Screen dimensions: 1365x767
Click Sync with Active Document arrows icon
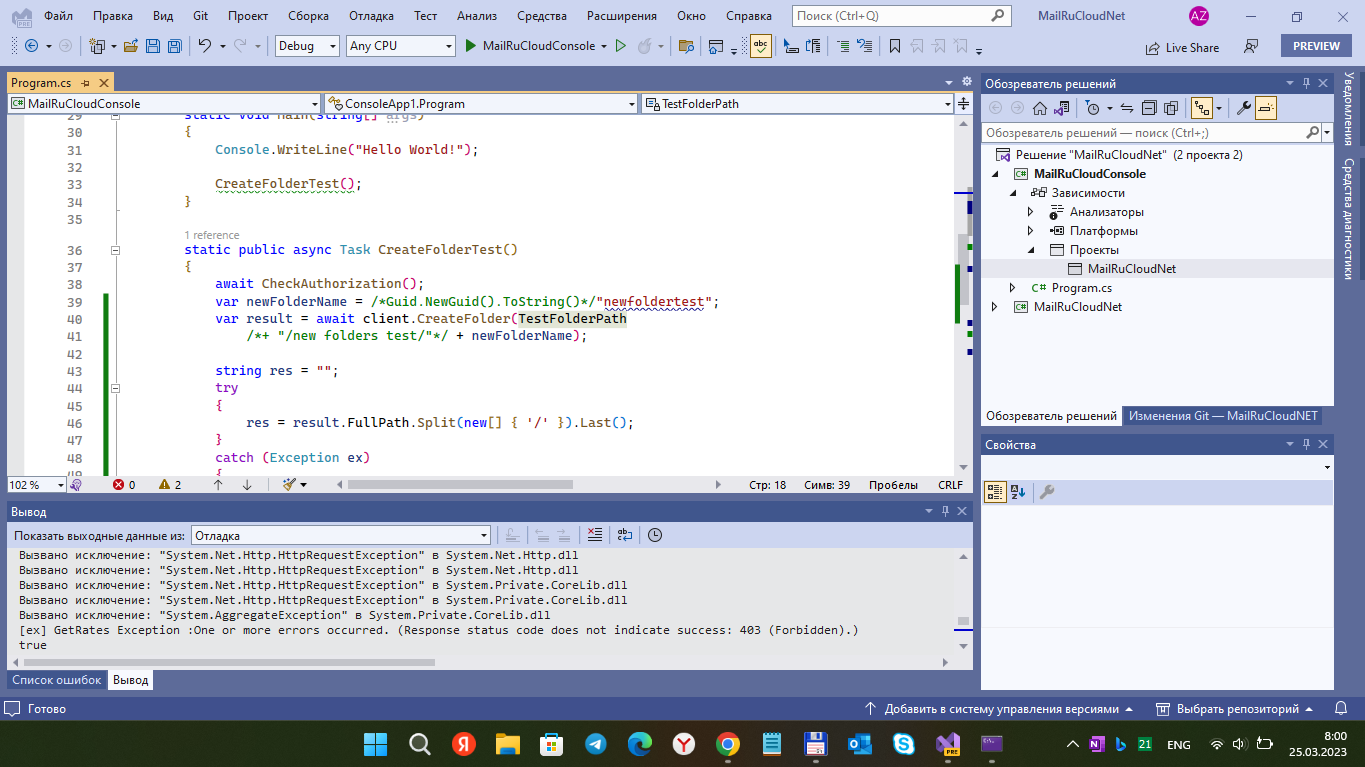point(1126,108)
